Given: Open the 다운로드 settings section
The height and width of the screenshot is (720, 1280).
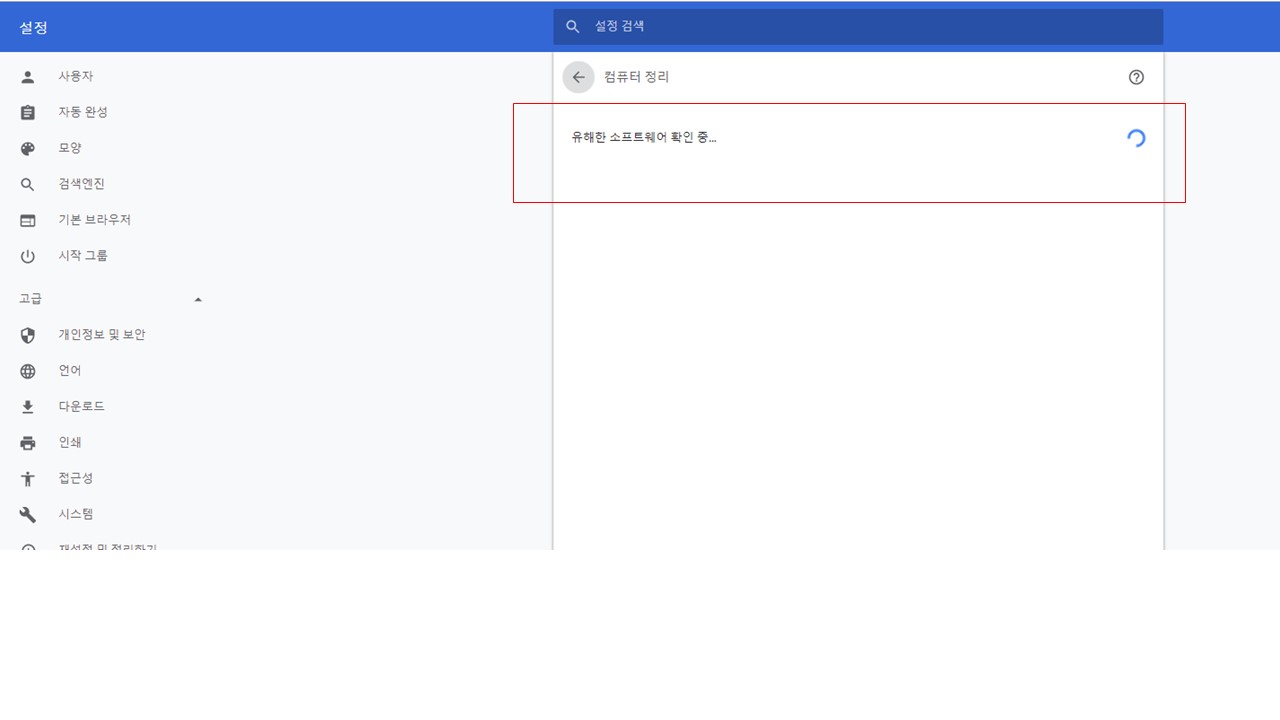Looking at the screenshot, I should (x=81, y=407).
